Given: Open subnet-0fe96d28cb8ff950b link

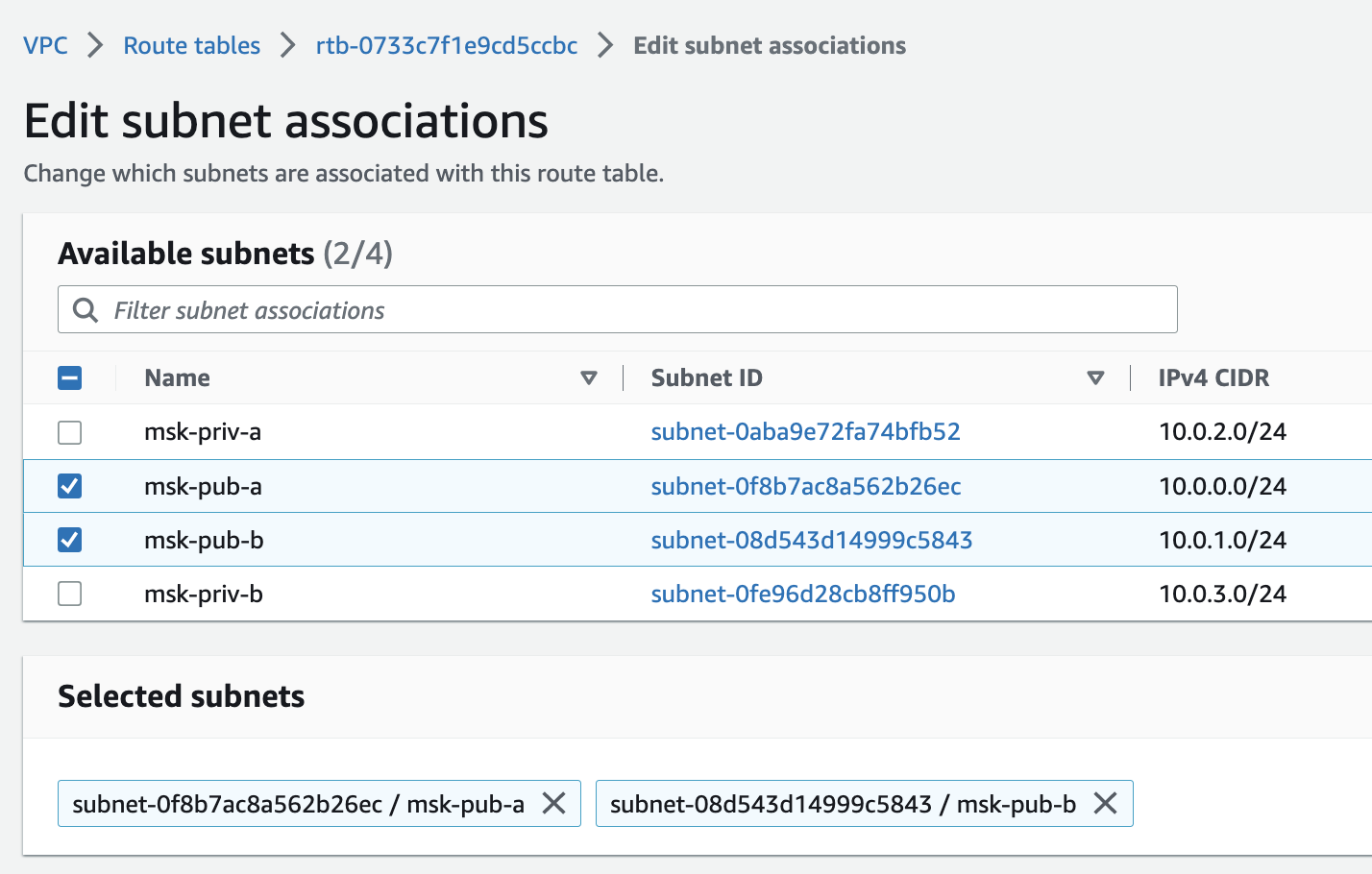Looking at the screenshot, I should pyautogui.click(x=803, y=594).
